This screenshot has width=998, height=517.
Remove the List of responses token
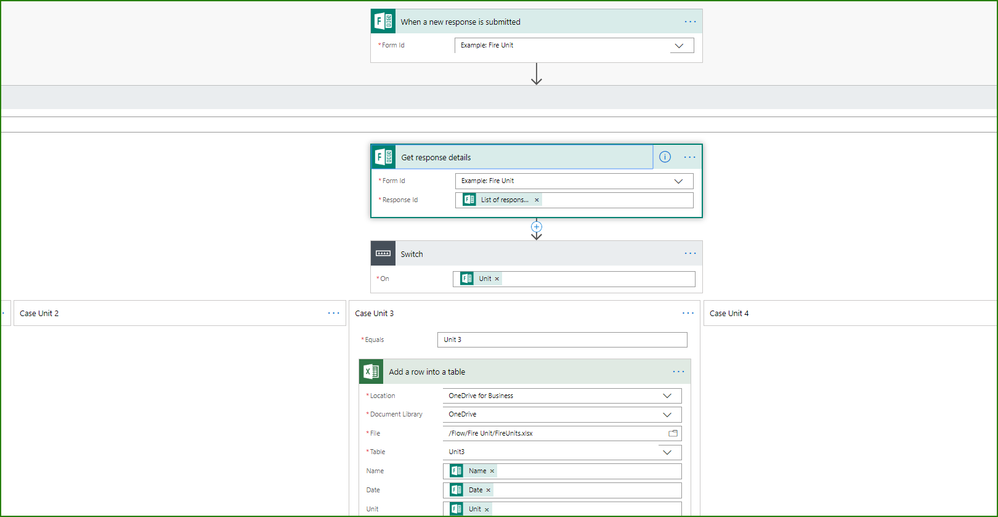[537, 200]
